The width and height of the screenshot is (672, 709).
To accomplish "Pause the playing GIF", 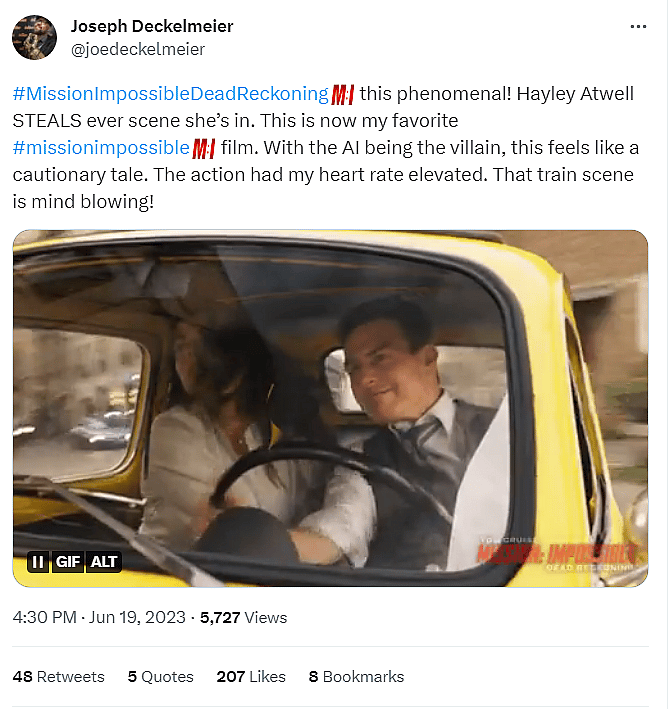I will [x=37, y=561].
